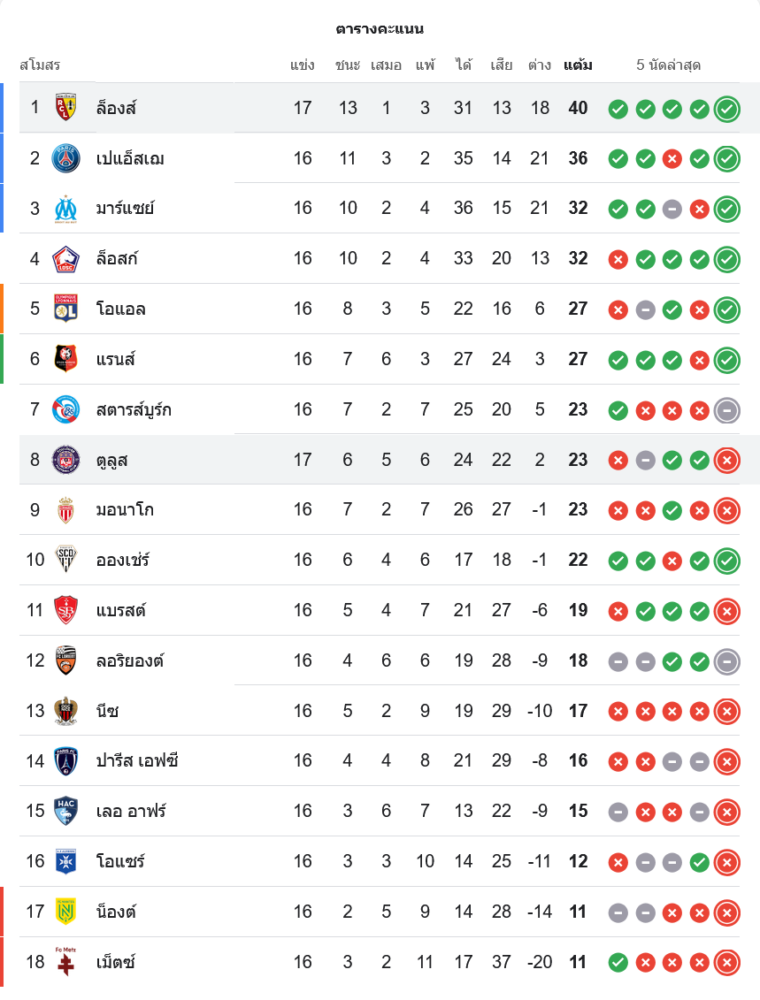
Task: Click Toulouse's latest match loss indicator
Action: (x=727, y=460)
